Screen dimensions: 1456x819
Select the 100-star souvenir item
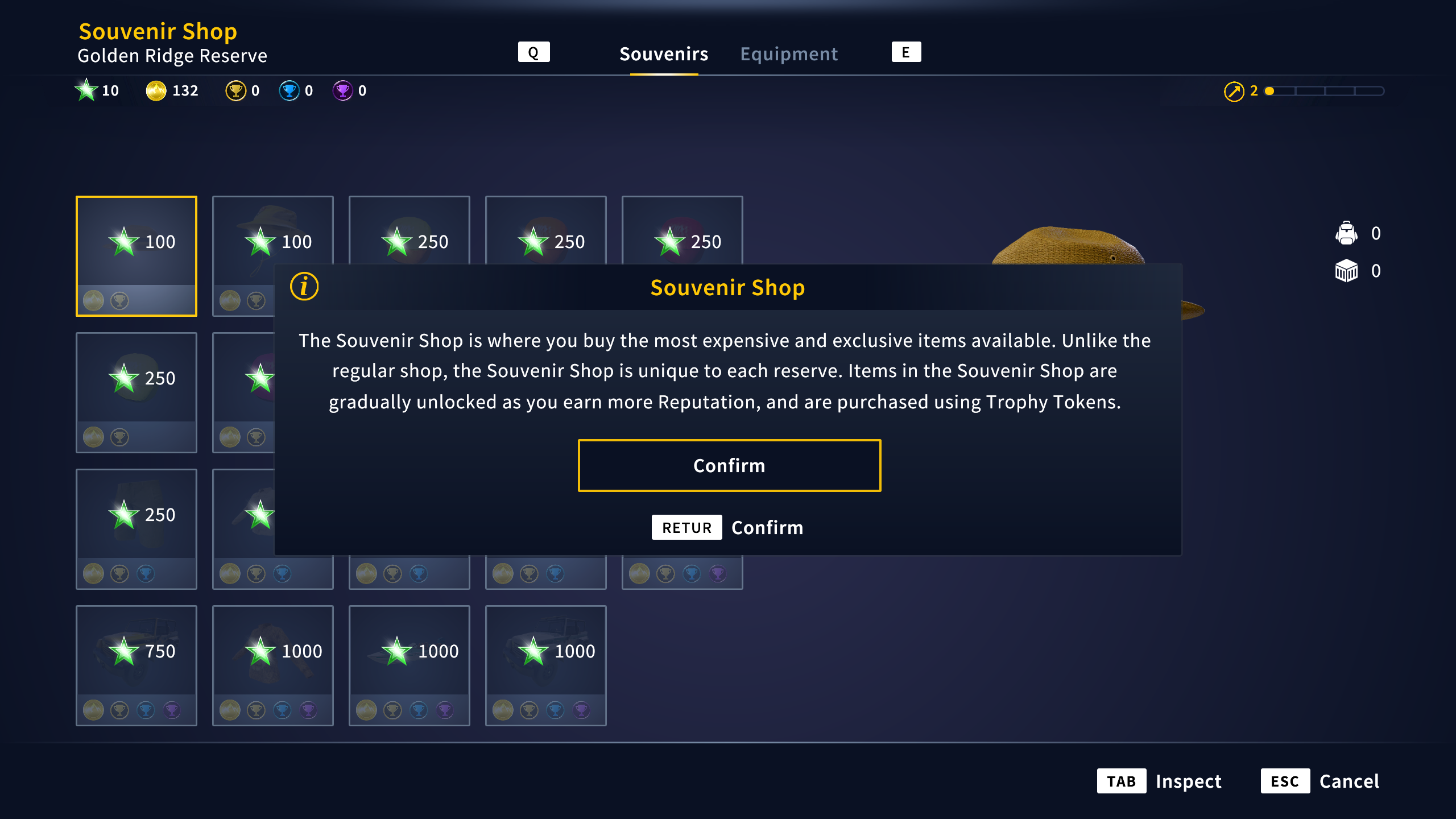[137, 256]
